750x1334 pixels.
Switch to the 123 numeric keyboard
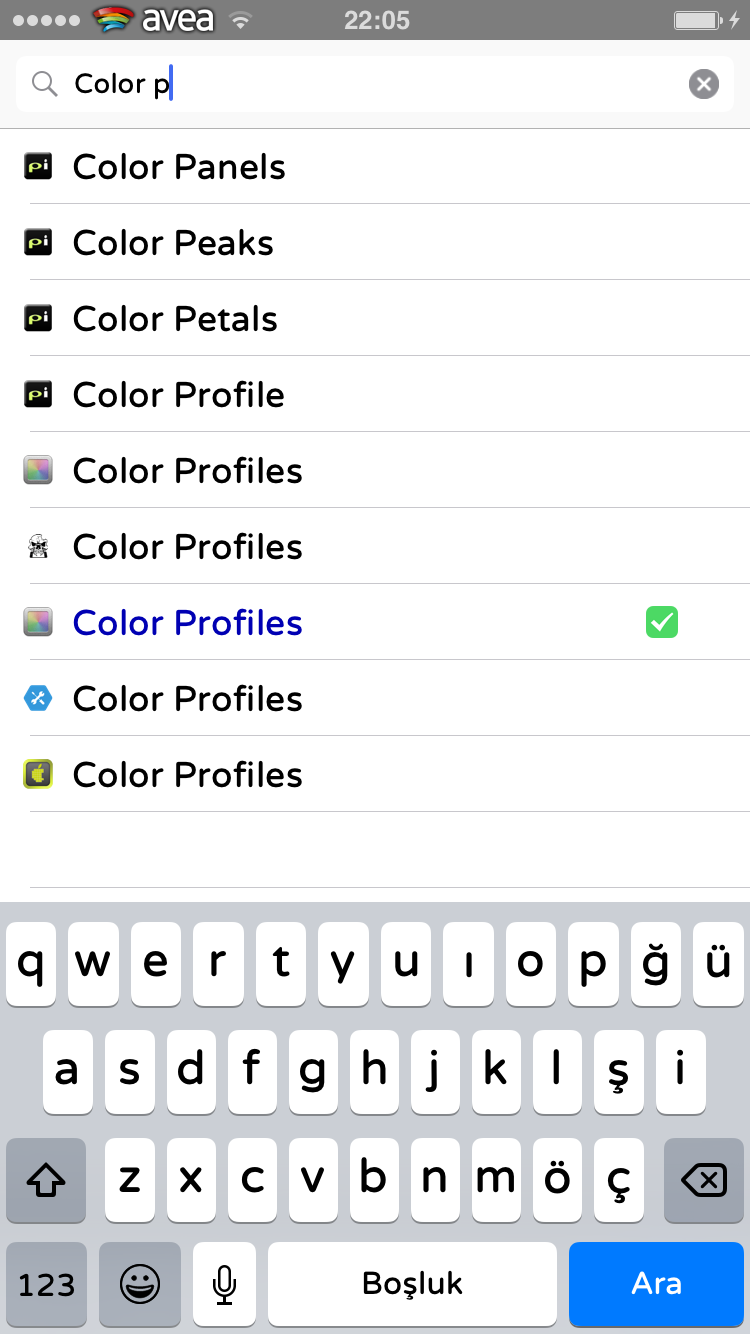47,1284
